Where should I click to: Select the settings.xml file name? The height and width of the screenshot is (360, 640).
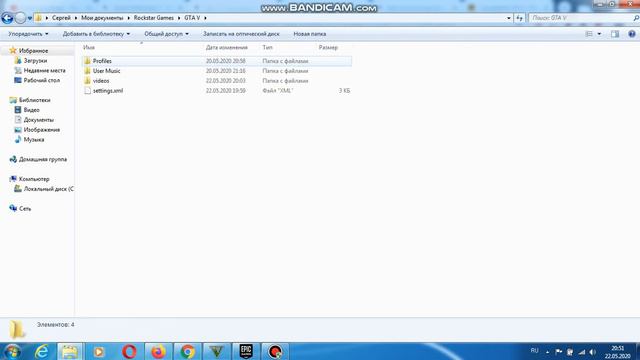point(108,91)
